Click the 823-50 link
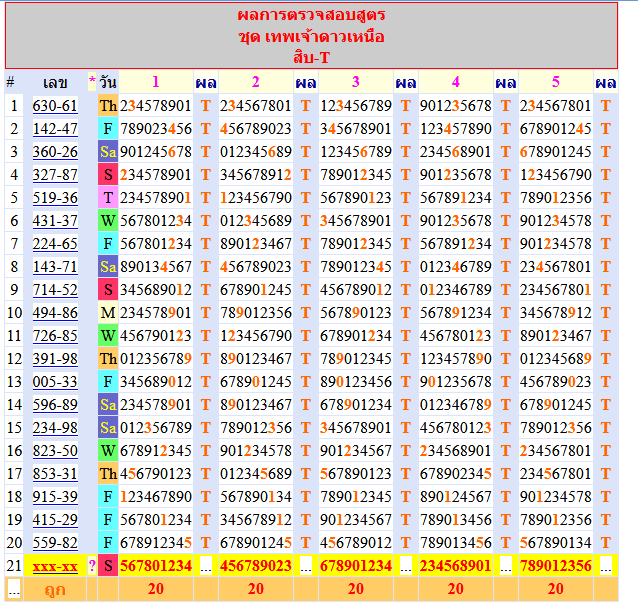Image resolution: width=638 pixels, height=613 pixels. pos(54,450)
